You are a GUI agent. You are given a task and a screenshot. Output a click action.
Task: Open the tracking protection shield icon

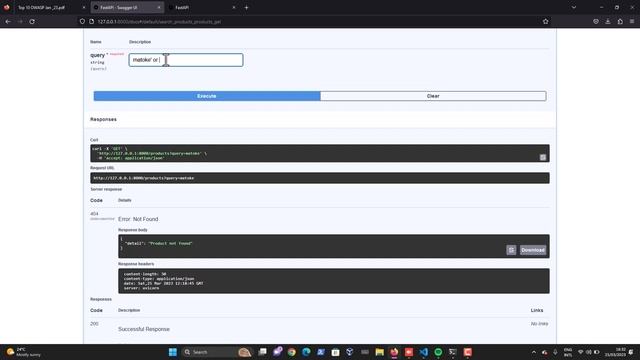(x=82, y=22)
